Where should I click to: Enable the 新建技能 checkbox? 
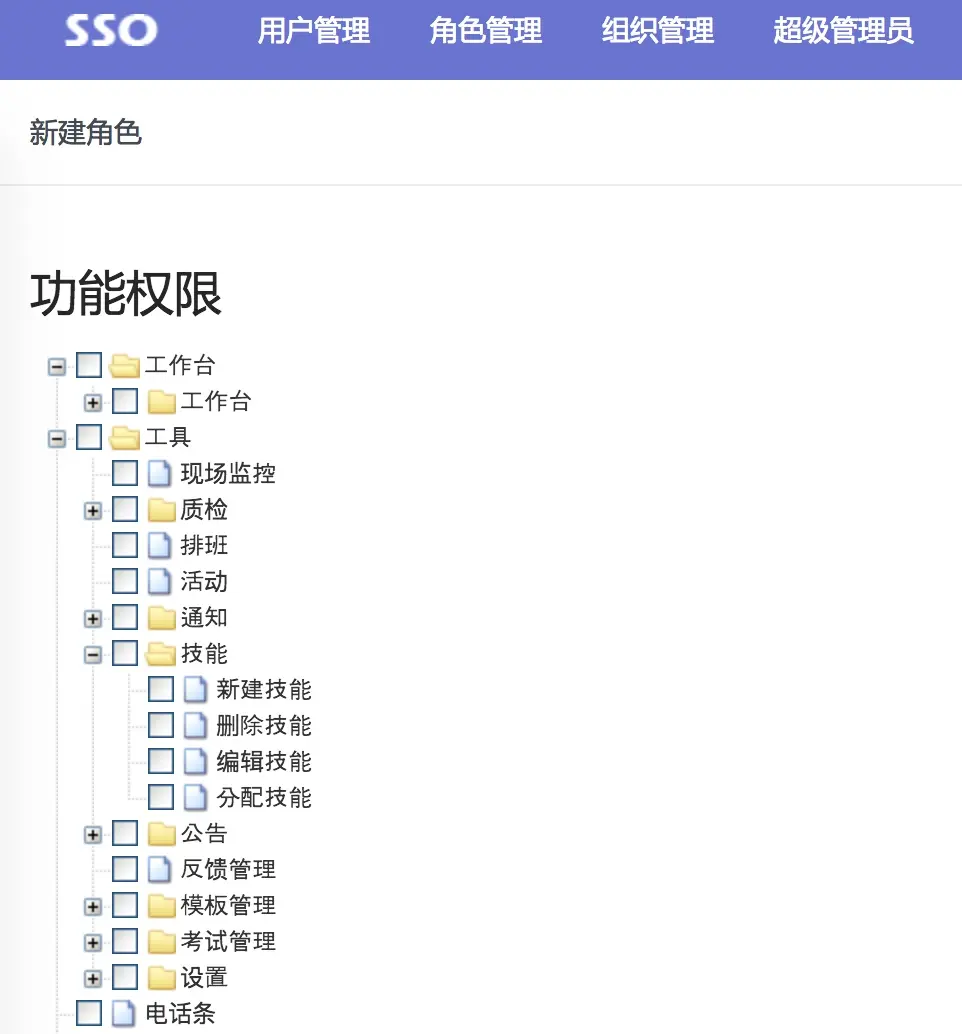click(x=160, y=689)
